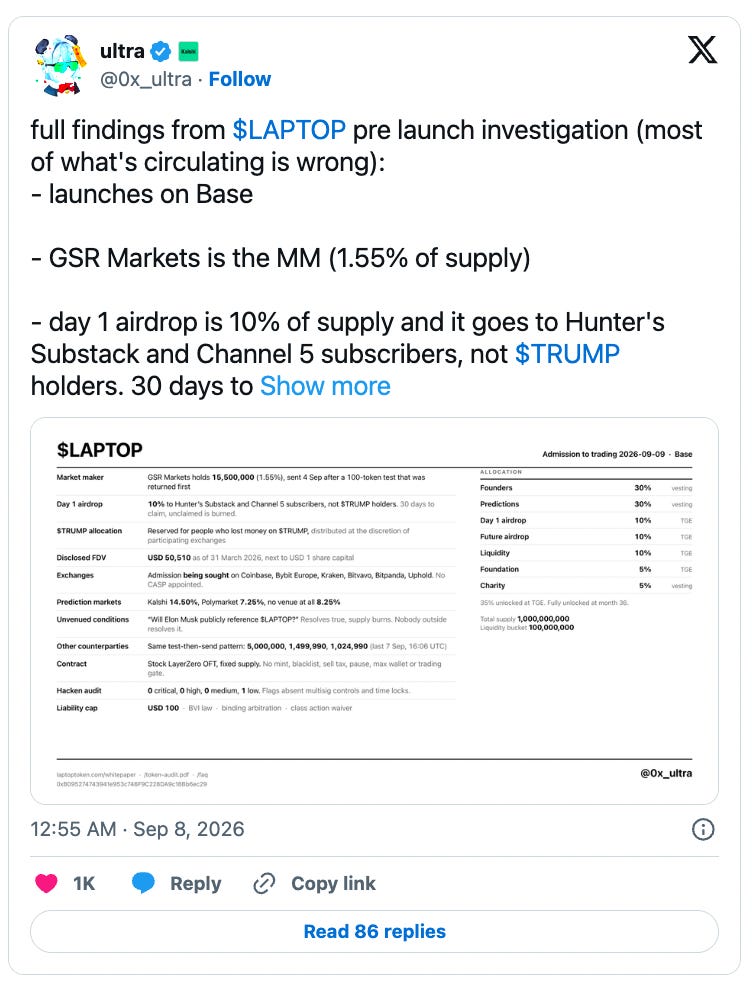This screenshot has height=986, width=752.
Task: Click the X logo icon
Action: tap(702, 50)
